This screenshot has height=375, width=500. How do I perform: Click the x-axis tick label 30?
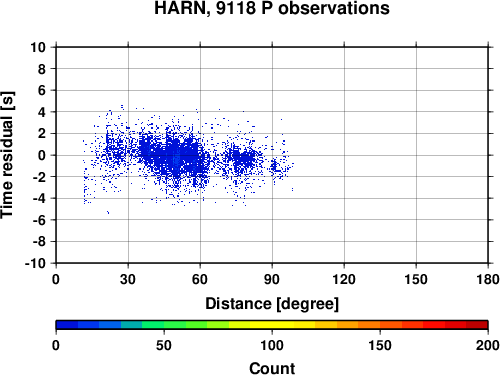(x=128, y=279)
